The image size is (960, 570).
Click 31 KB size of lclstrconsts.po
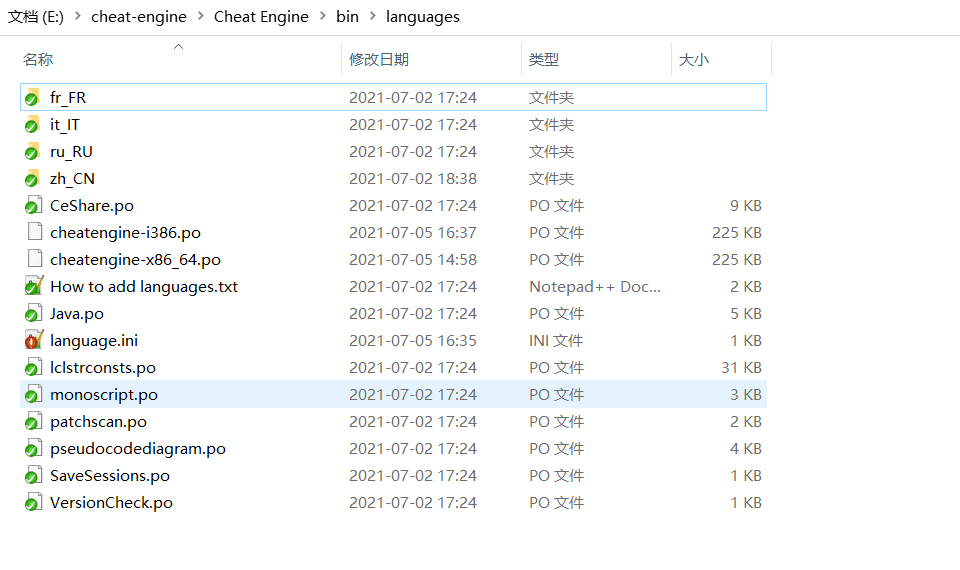click(x=741, y=367)
